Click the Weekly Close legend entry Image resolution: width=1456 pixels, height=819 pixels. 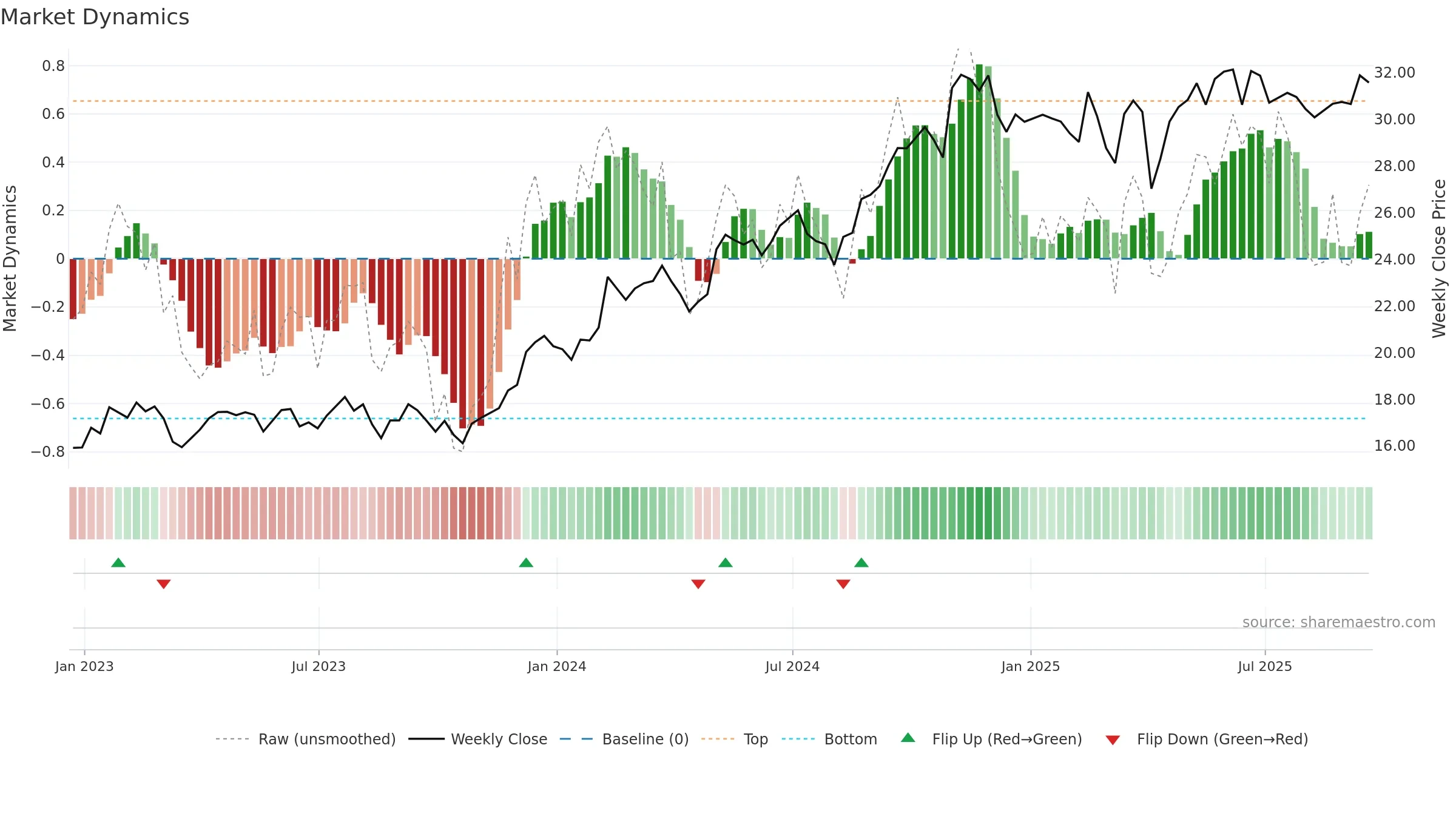click(x=477, y=739)
